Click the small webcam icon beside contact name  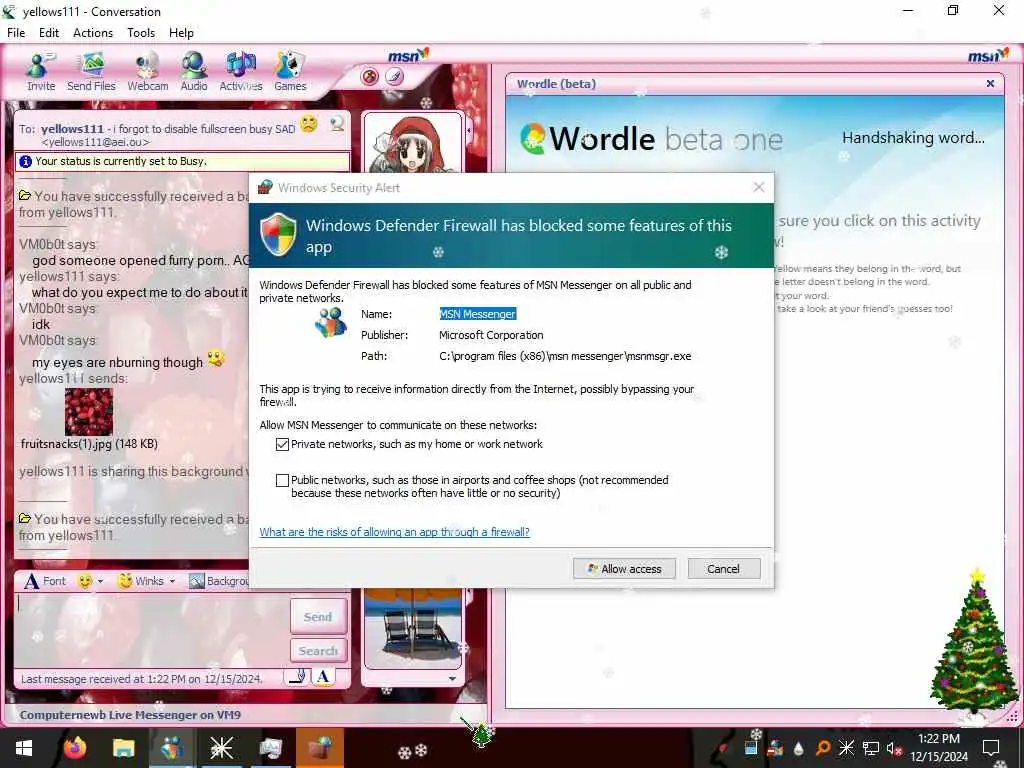tap(337, 123)
